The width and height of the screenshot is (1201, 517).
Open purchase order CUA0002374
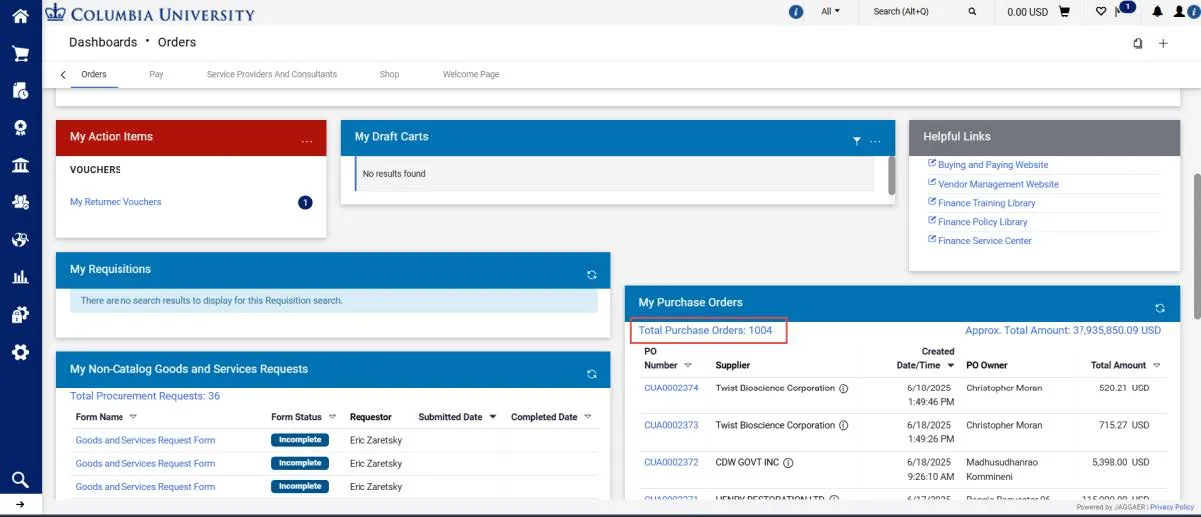click(671, 388)
